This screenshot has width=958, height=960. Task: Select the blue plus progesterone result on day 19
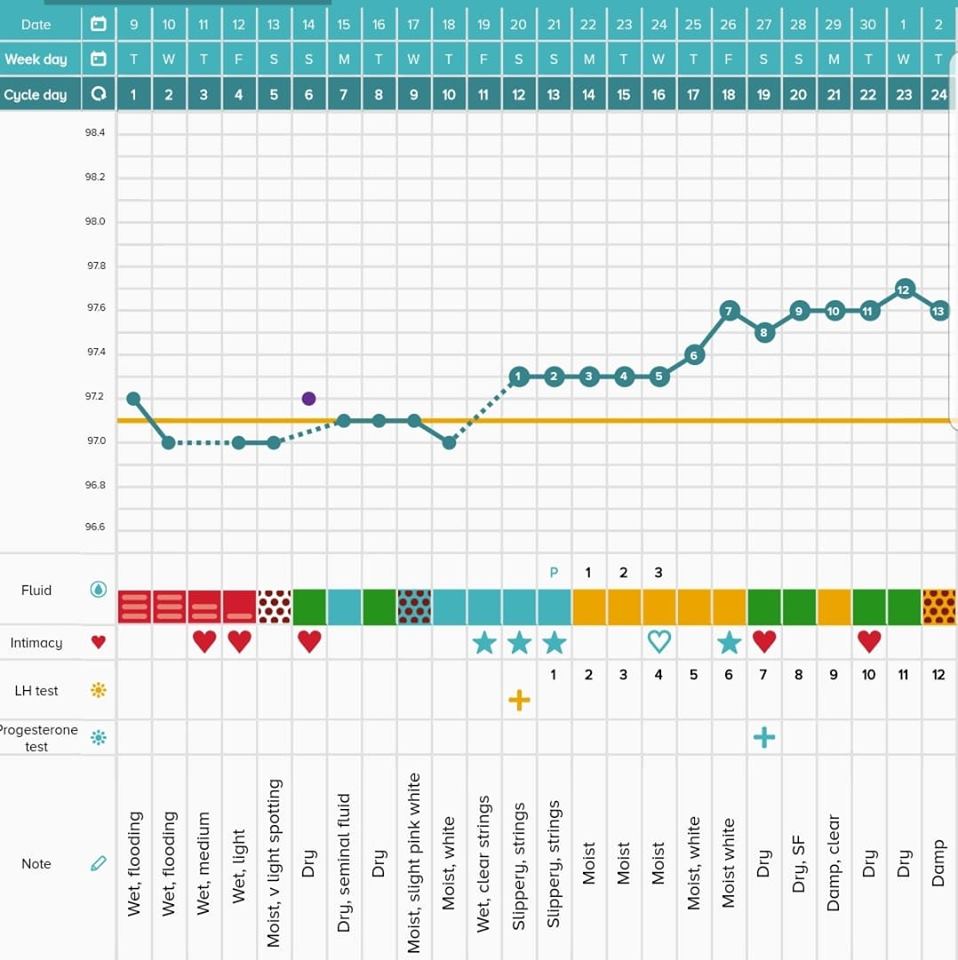763,738
